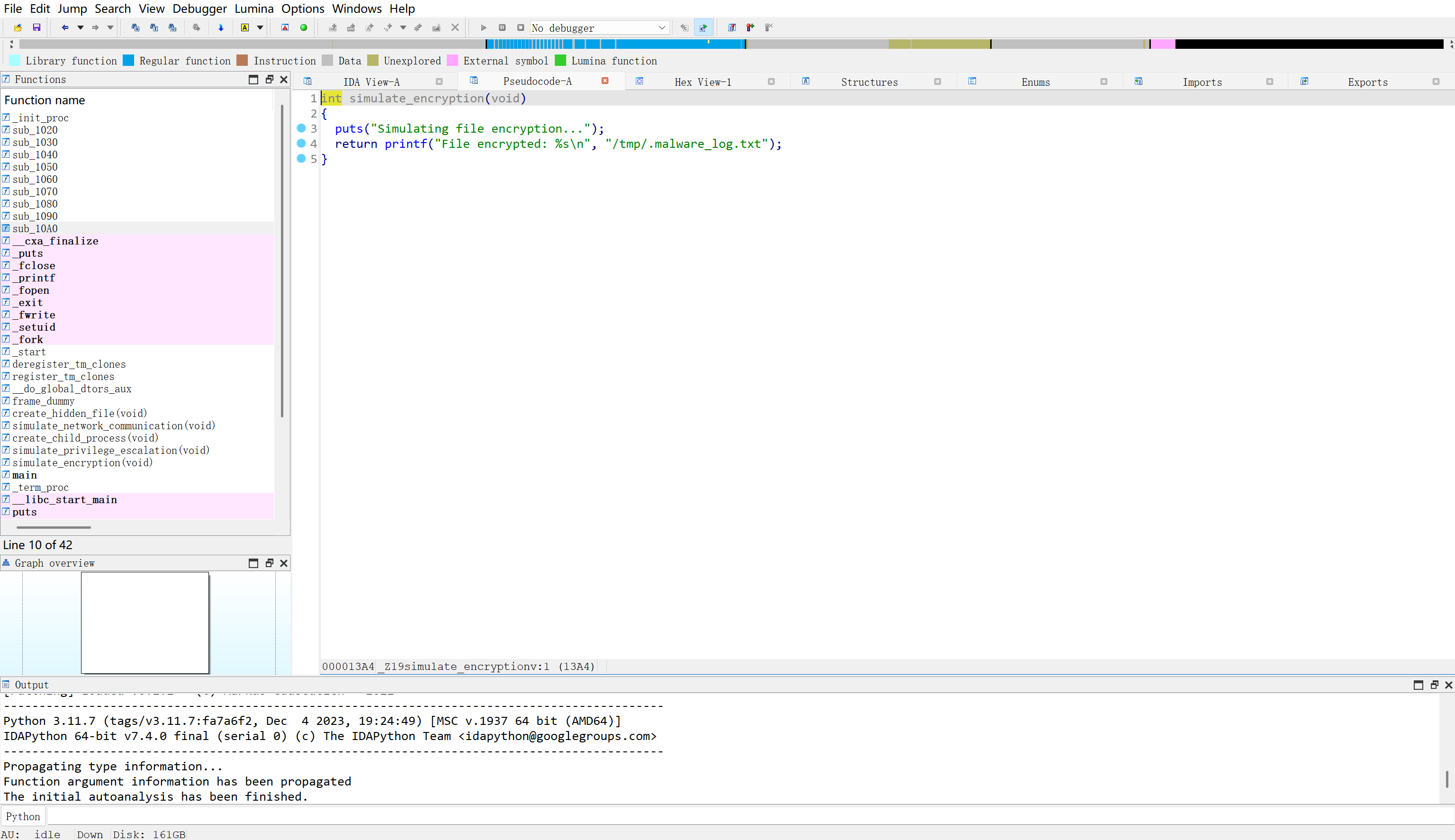Click Library function color swatch
This screenshot has width=1455, height=840.
tap(15, 61)
